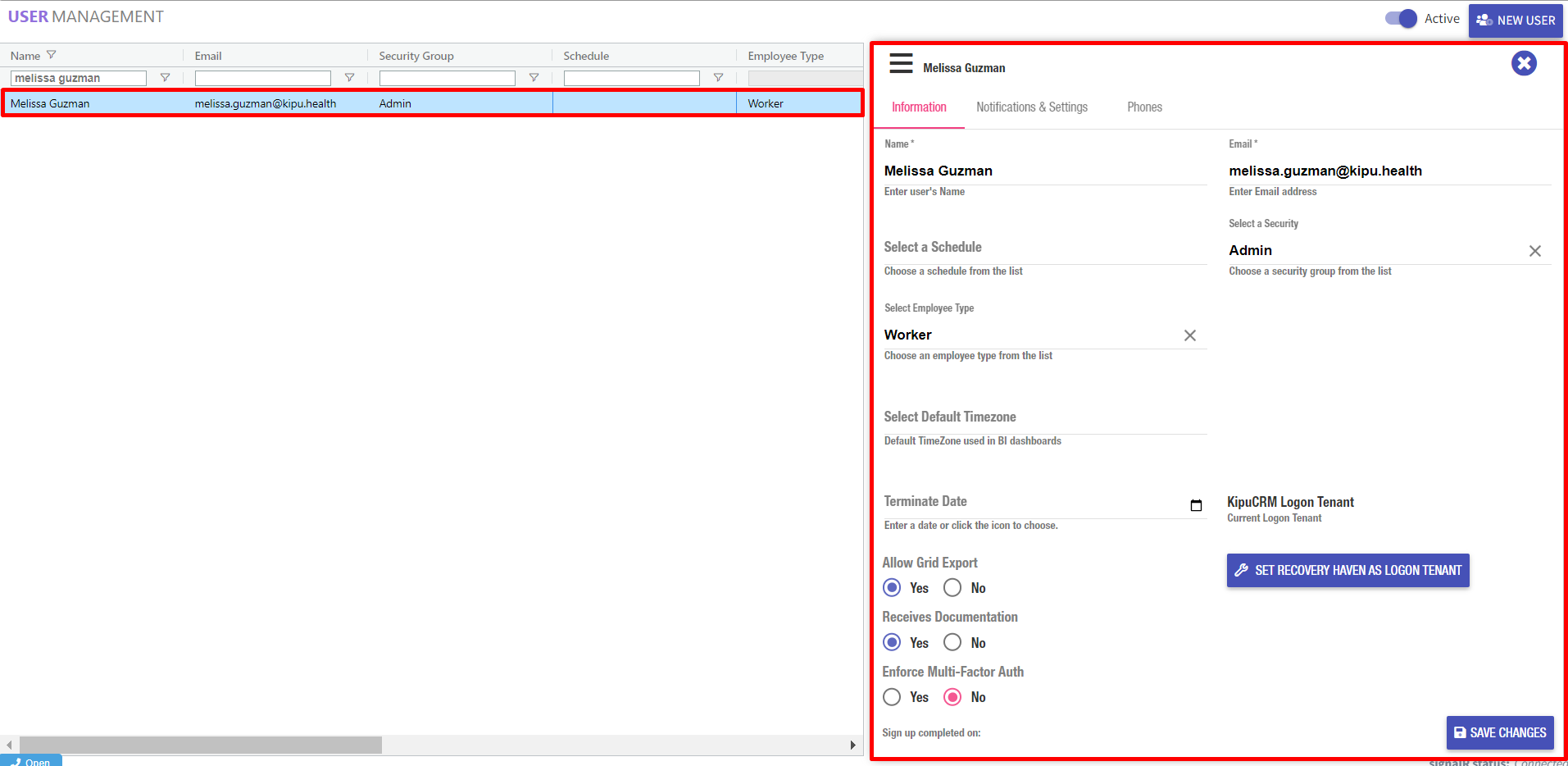Click the New User button

tap(1515, 21)
